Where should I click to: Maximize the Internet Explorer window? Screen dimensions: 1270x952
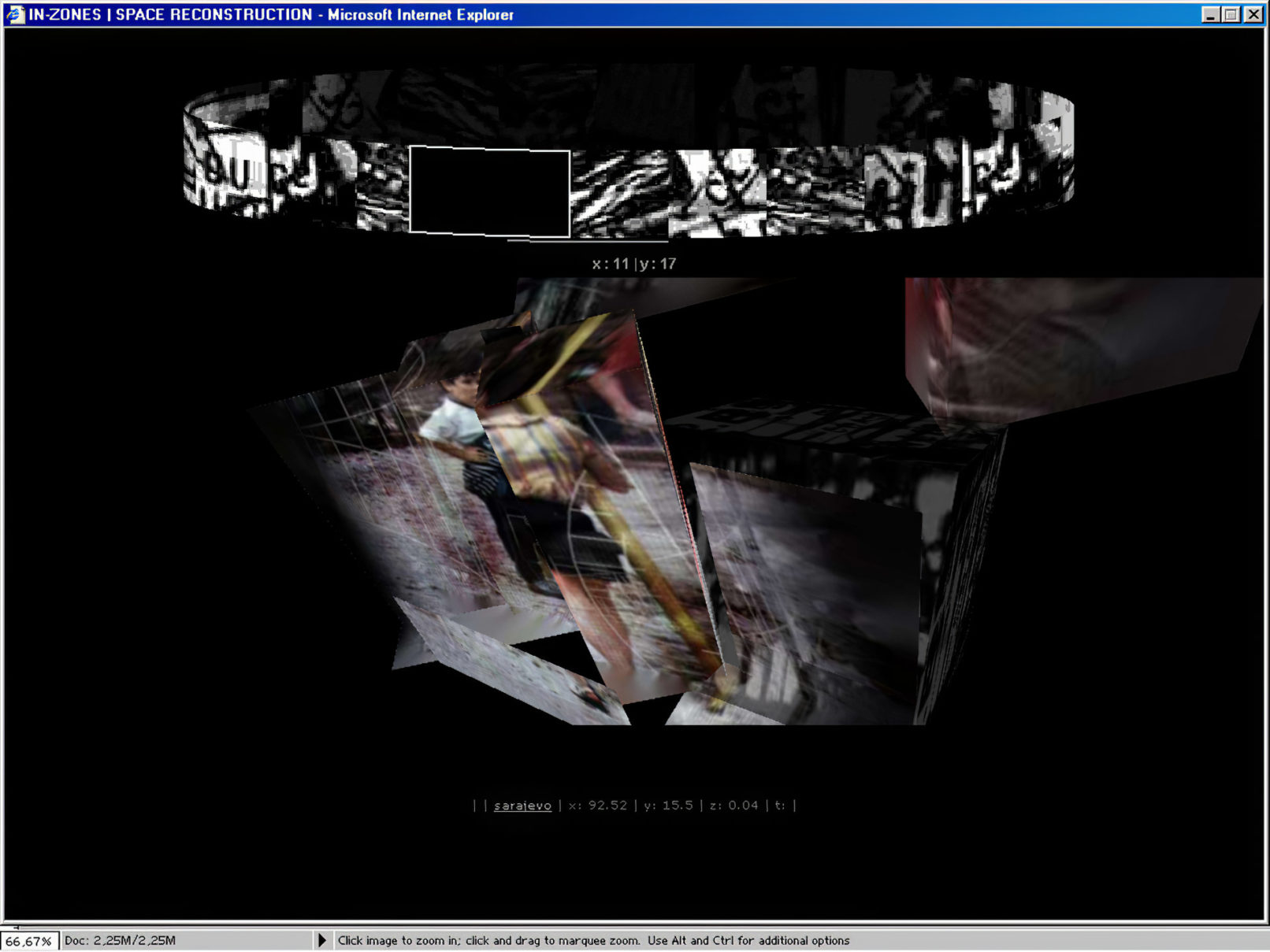tap(1231, 14)
